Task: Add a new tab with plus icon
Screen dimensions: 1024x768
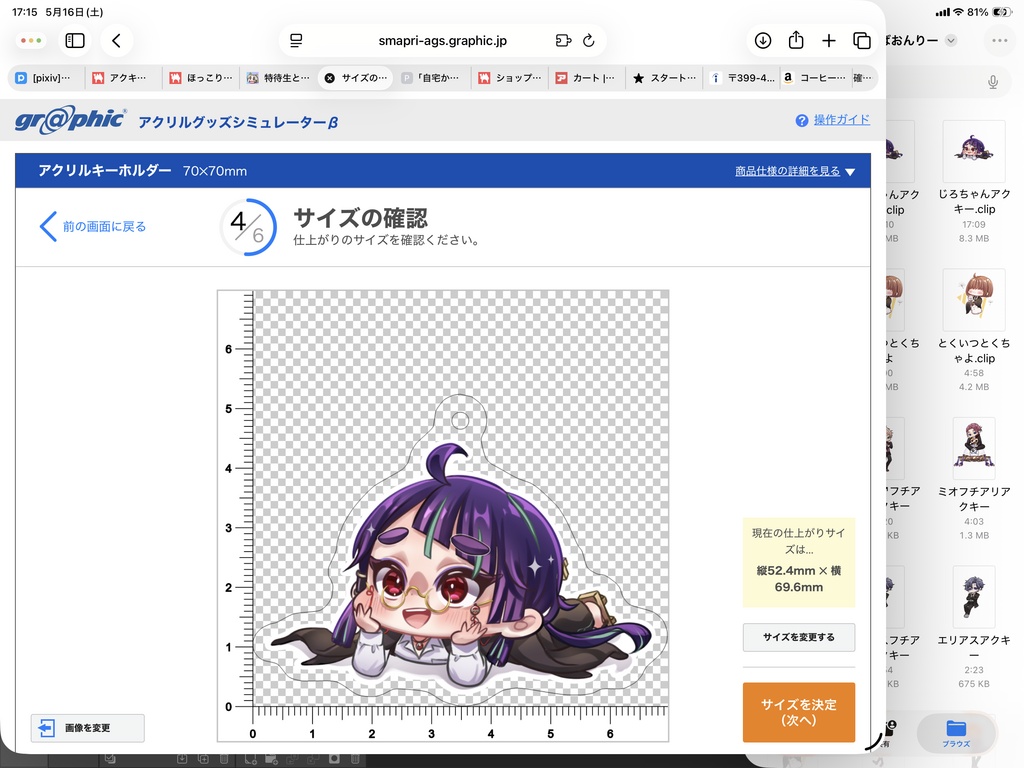Action: click(829, 40)
